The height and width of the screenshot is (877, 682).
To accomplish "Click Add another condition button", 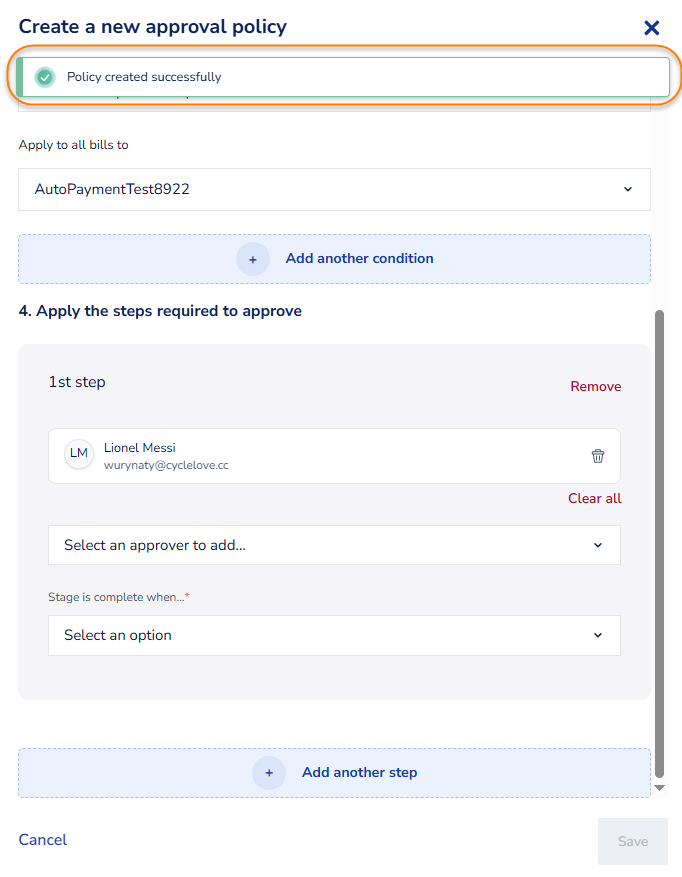I will tap(334, 259).
